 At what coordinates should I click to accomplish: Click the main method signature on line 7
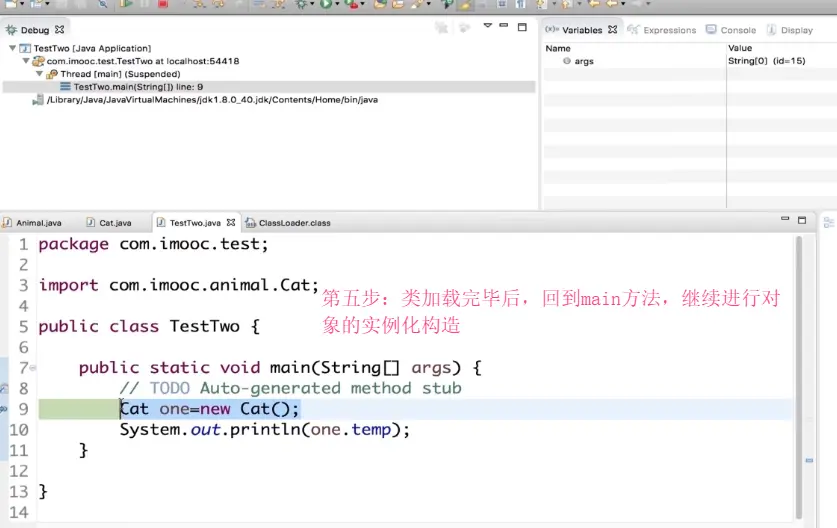pyautogui.click(x=280, y=367)
